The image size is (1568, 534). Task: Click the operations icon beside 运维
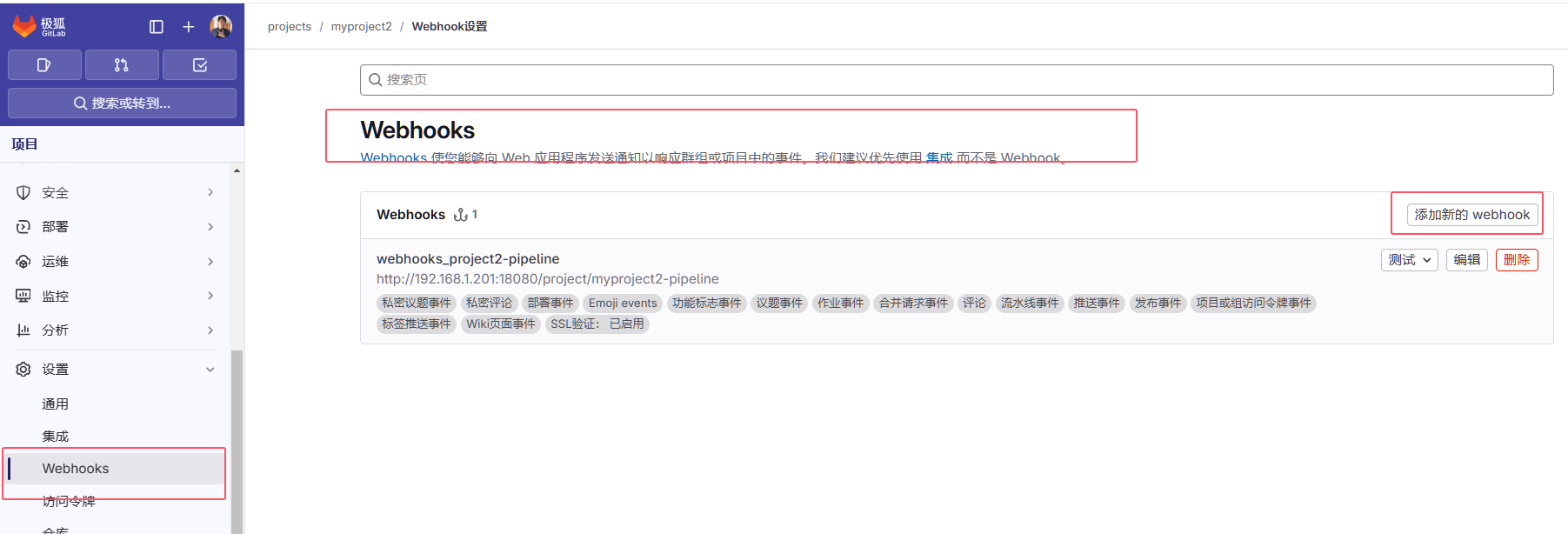point(23,262)
